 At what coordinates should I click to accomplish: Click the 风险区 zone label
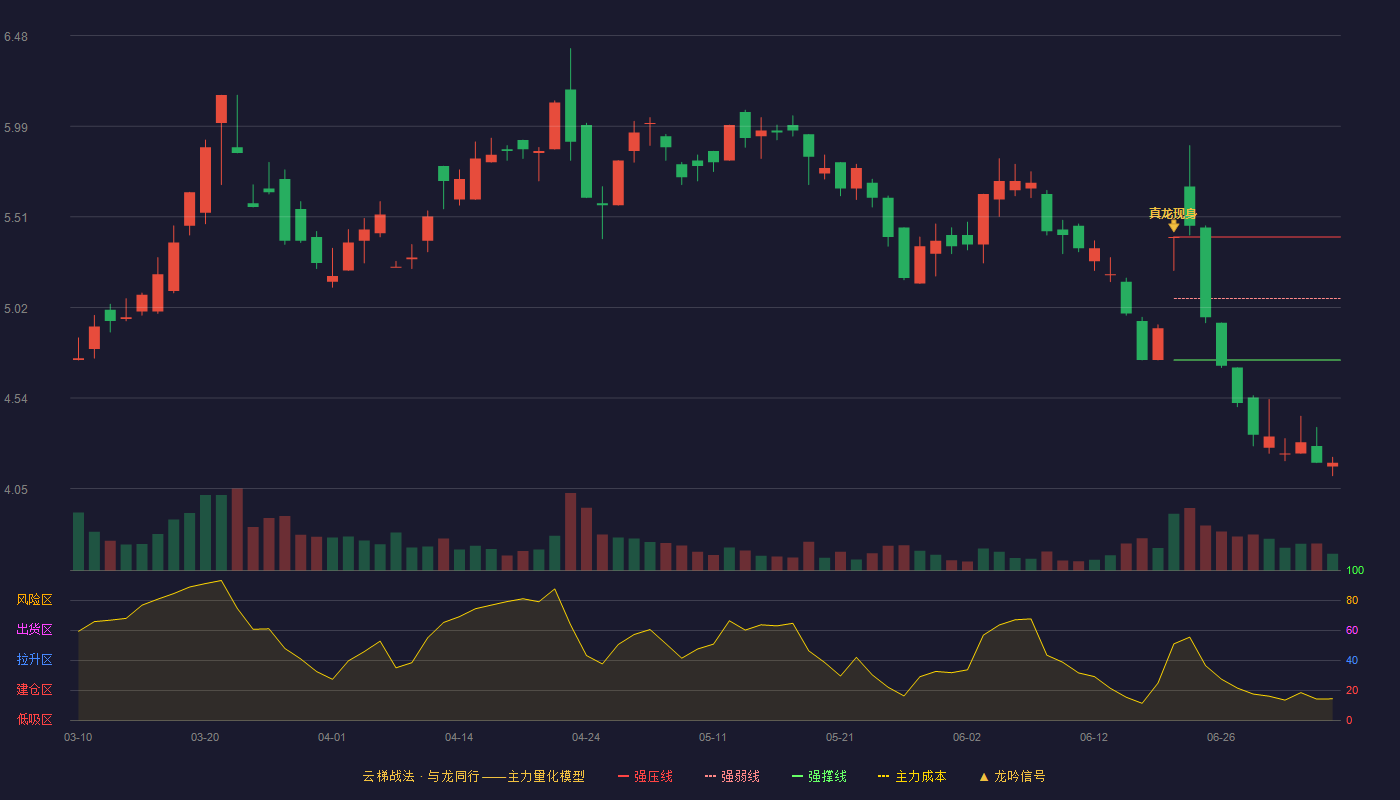[x=34, y=600]
